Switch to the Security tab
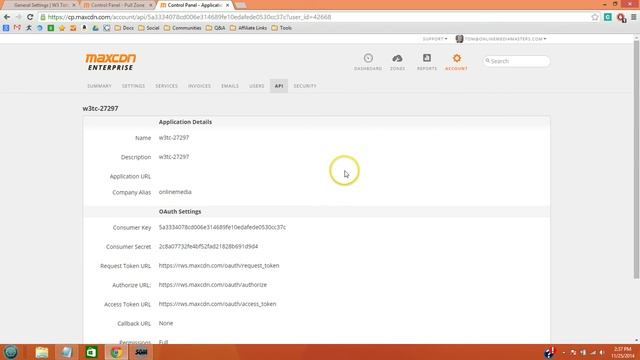 (305, 86)
